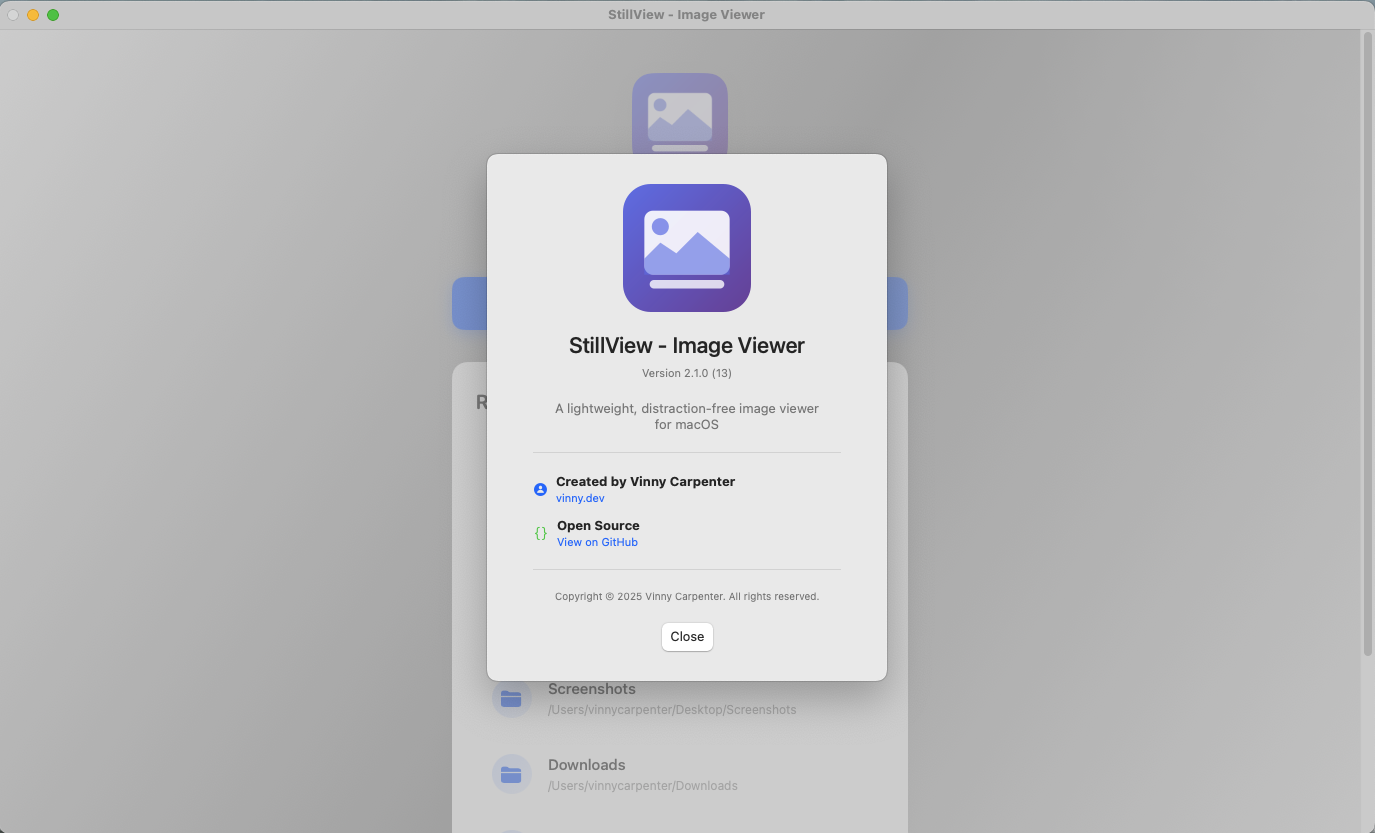
Task: Click the dimmed app icon behind the dialog
Action: click(680, 110)
